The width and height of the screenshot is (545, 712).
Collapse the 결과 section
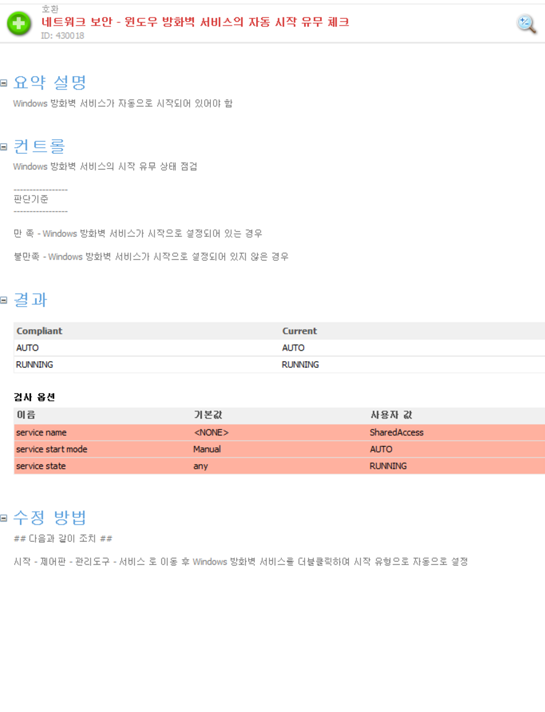[x=4, y=300]
